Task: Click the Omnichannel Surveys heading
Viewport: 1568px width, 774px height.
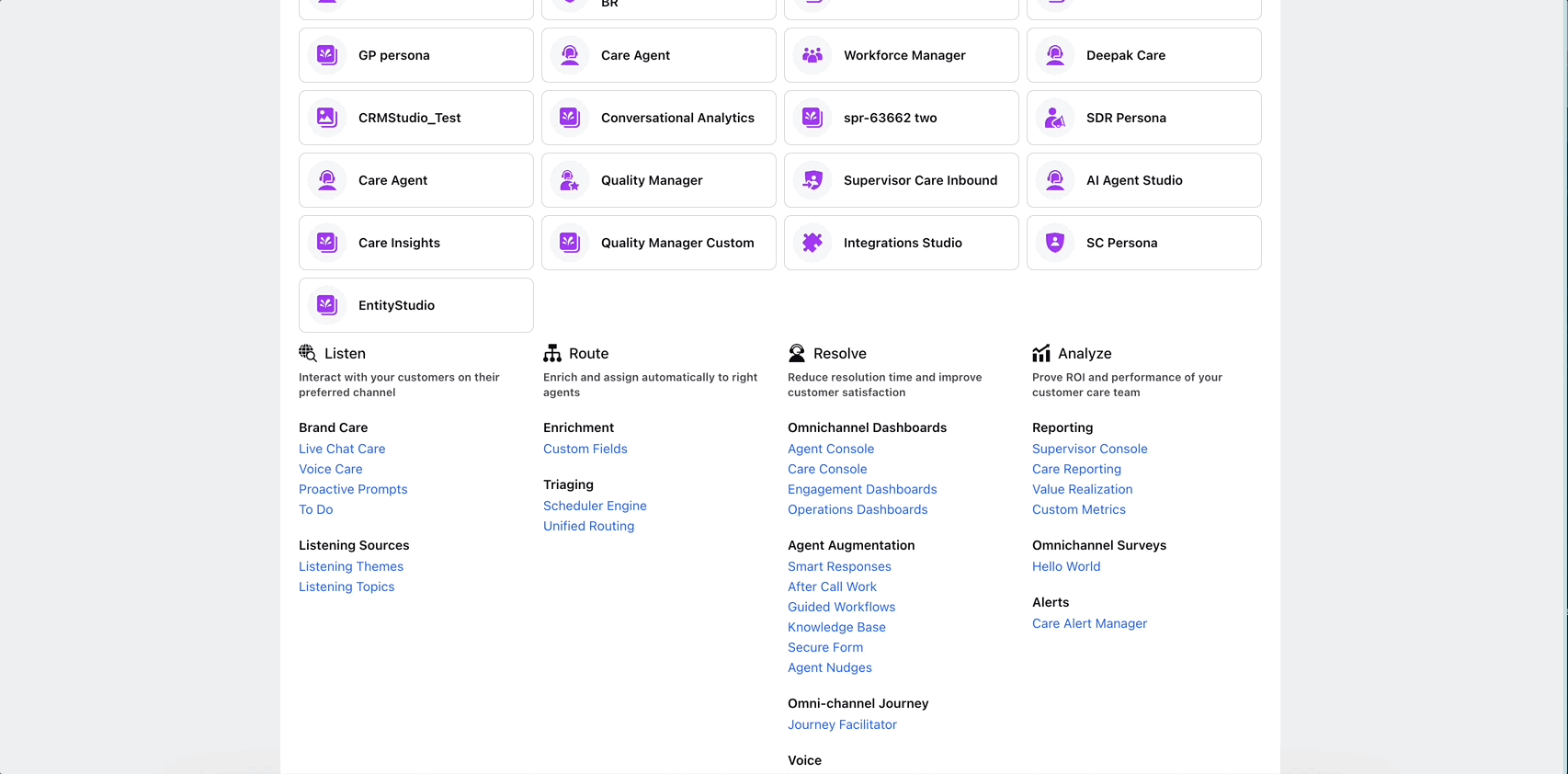Action: coord(1099,545)
